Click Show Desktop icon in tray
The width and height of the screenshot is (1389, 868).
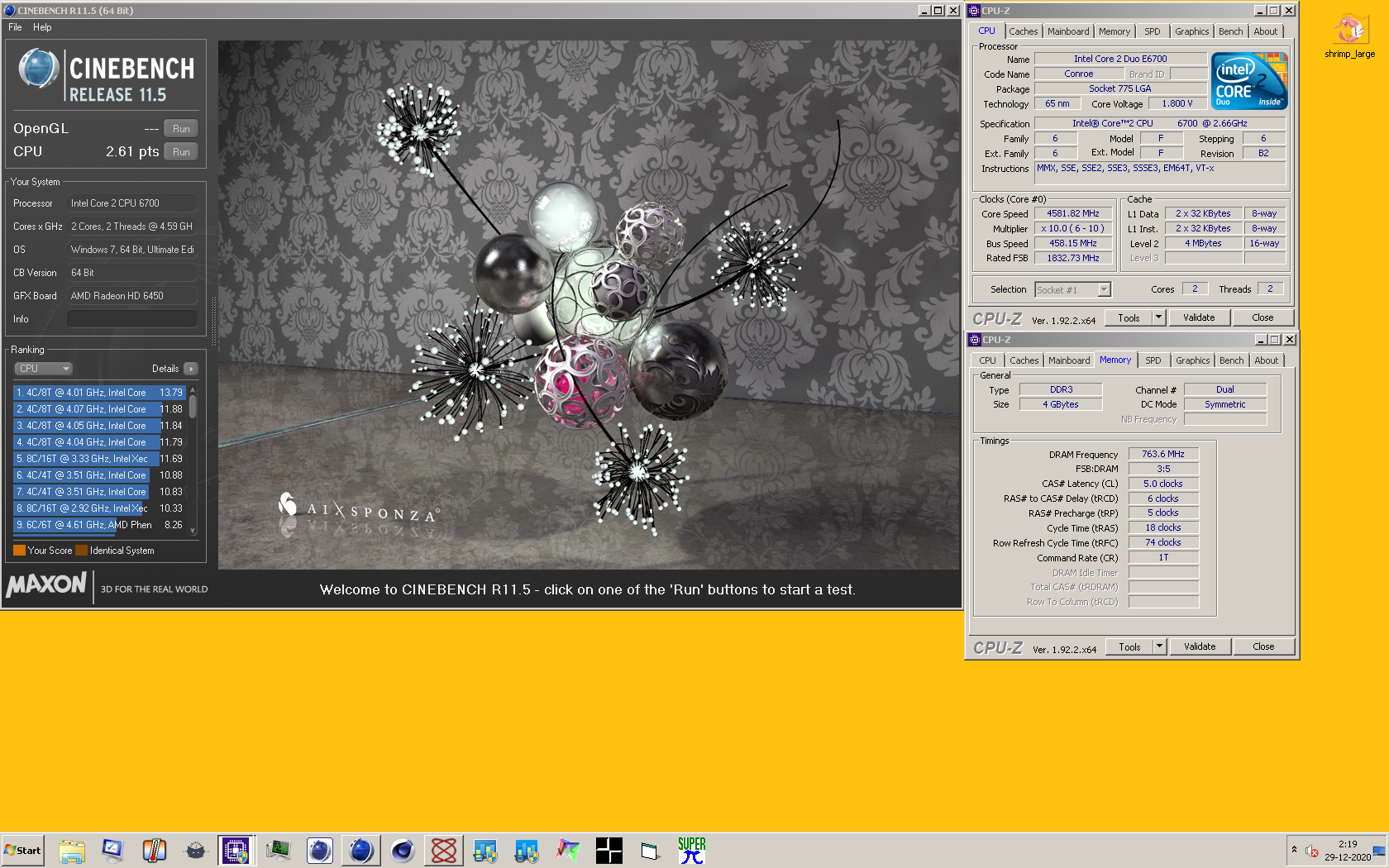pyautogui.click(x=1379, y=851)
